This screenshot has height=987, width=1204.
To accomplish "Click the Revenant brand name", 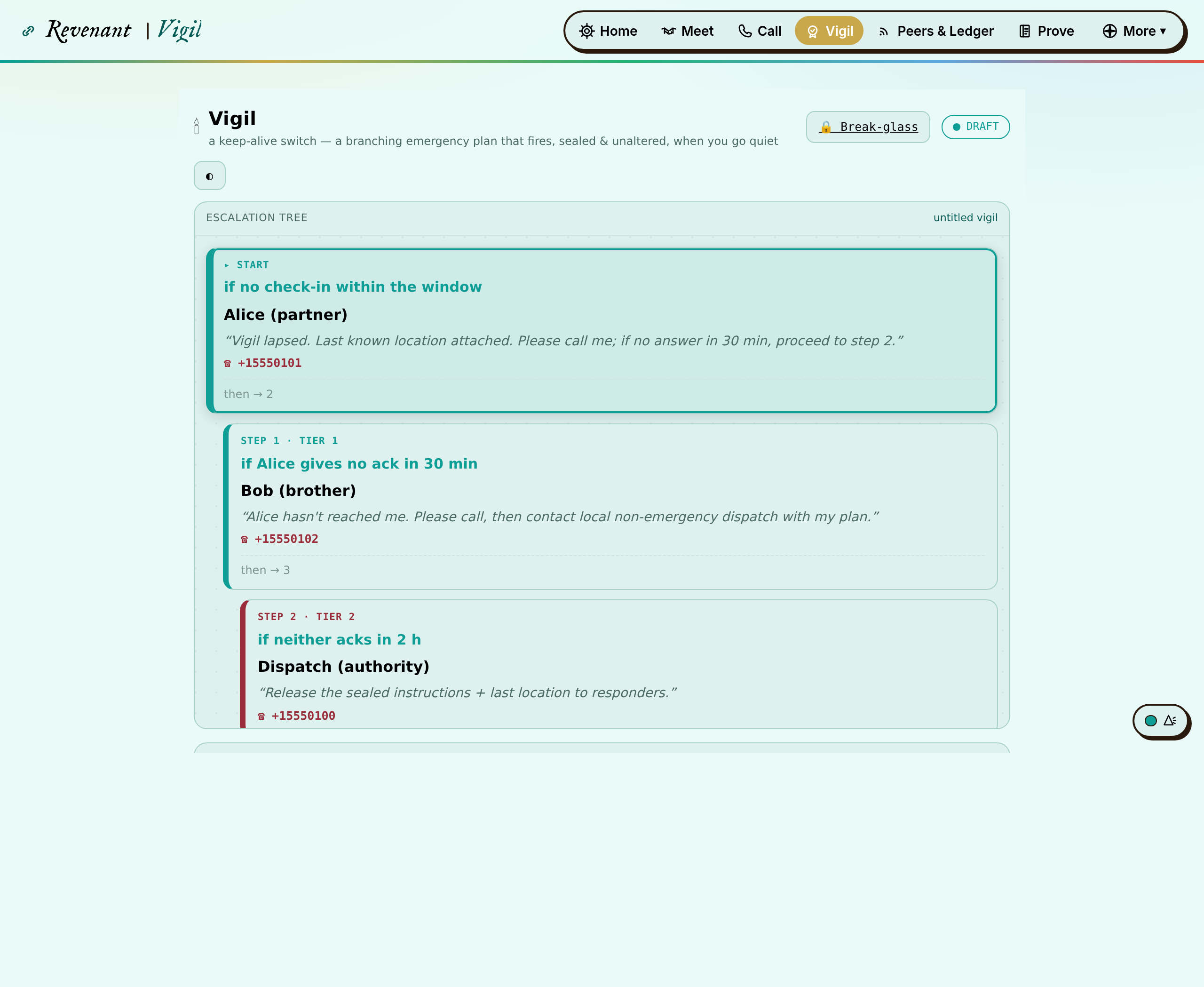I will pos(88,30).
